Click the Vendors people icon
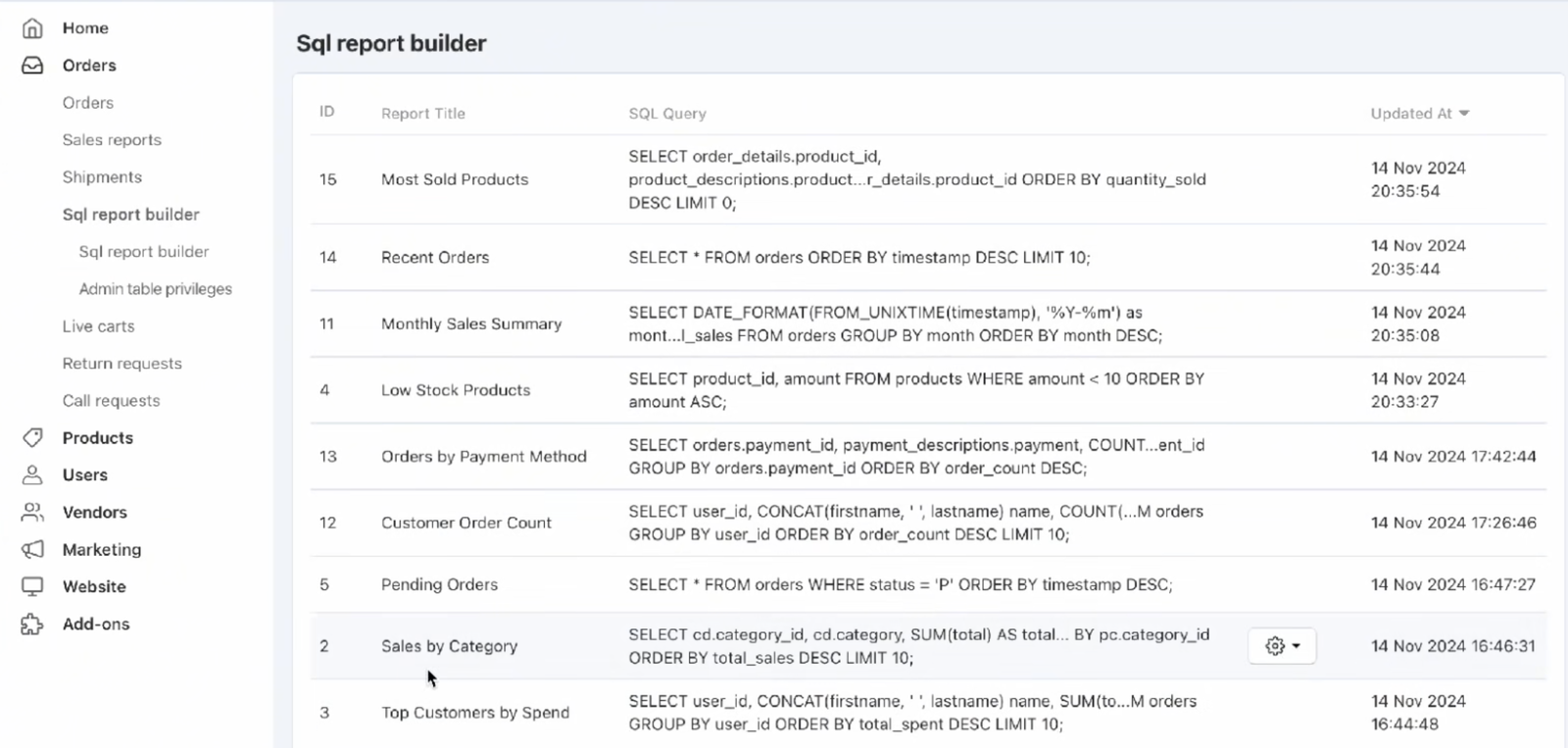This screenshot has width=1568, height=748. [32, 513]
